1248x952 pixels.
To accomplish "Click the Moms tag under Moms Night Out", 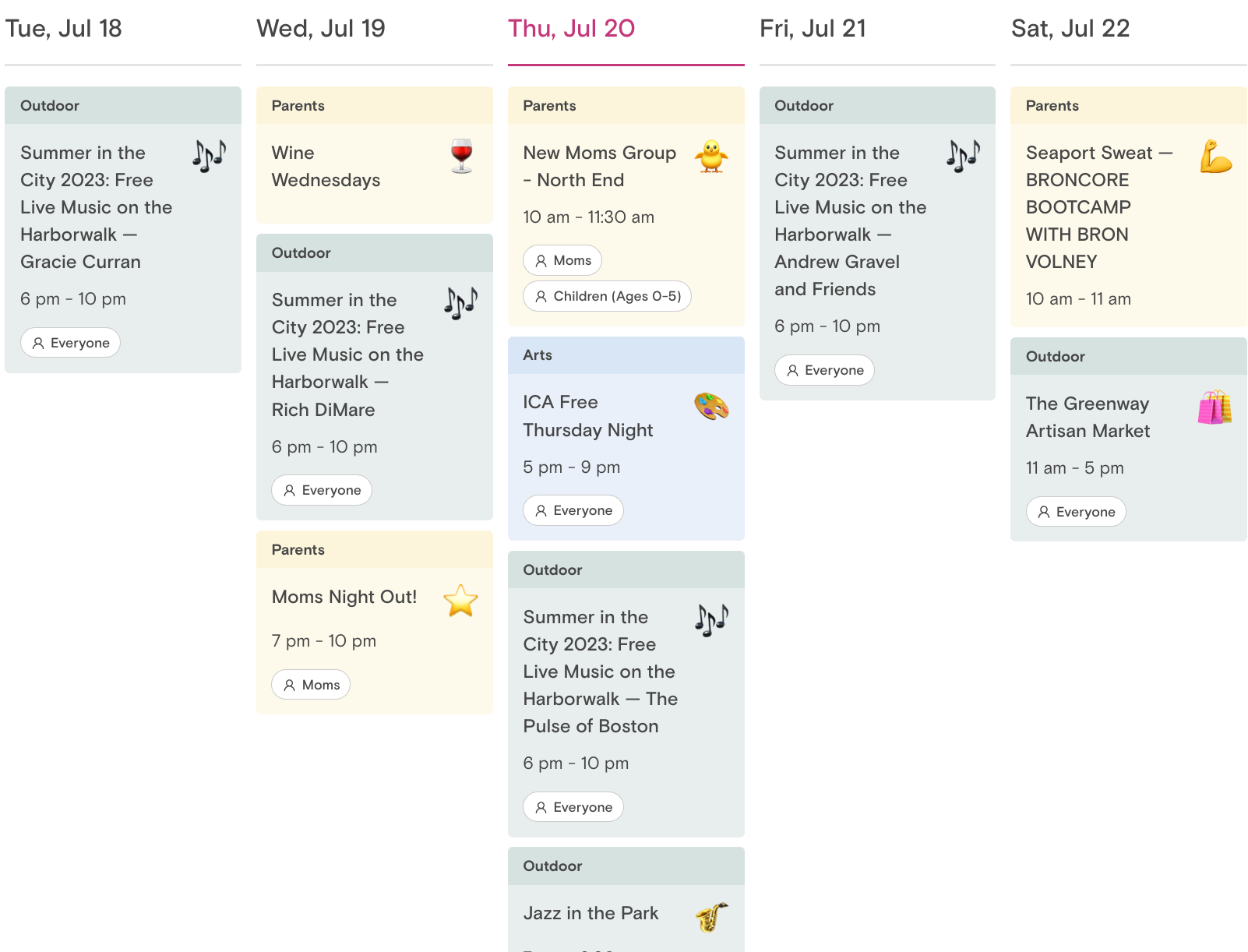I will pyautogui.click(x=311, y=685).
